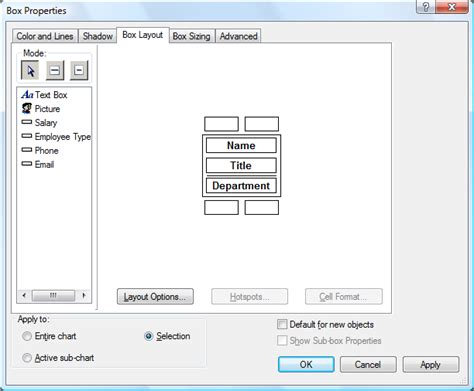Select the Title cell in box layout
The image size is (474, 391).
coord(241,165)
